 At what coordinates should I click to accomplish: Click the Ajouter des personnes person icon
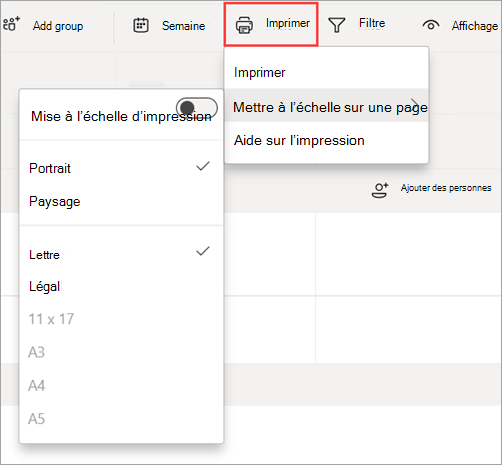(x=380, y=190)
